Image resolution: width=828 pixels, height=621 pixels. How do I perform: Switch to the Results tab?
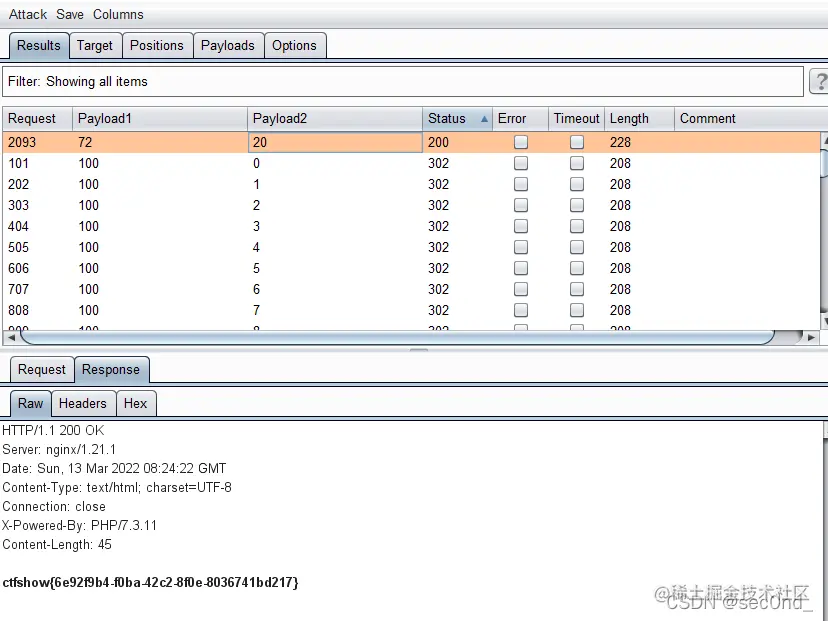39,45
